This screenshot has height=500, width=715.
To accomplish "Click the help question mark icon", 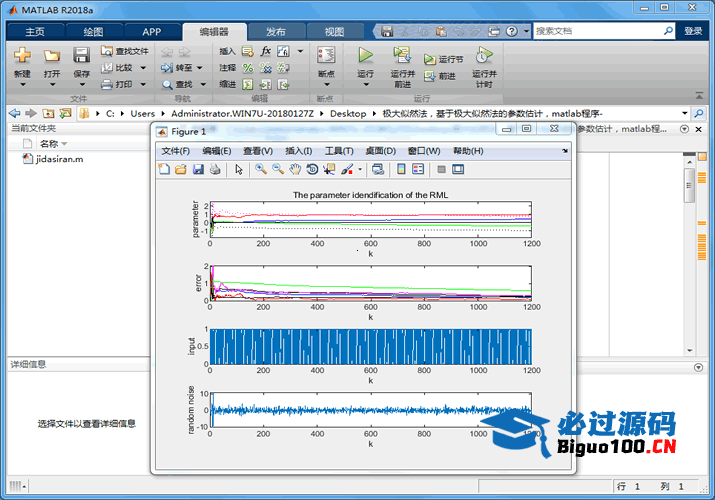I will pyautogui.click(x=512, y=31).
